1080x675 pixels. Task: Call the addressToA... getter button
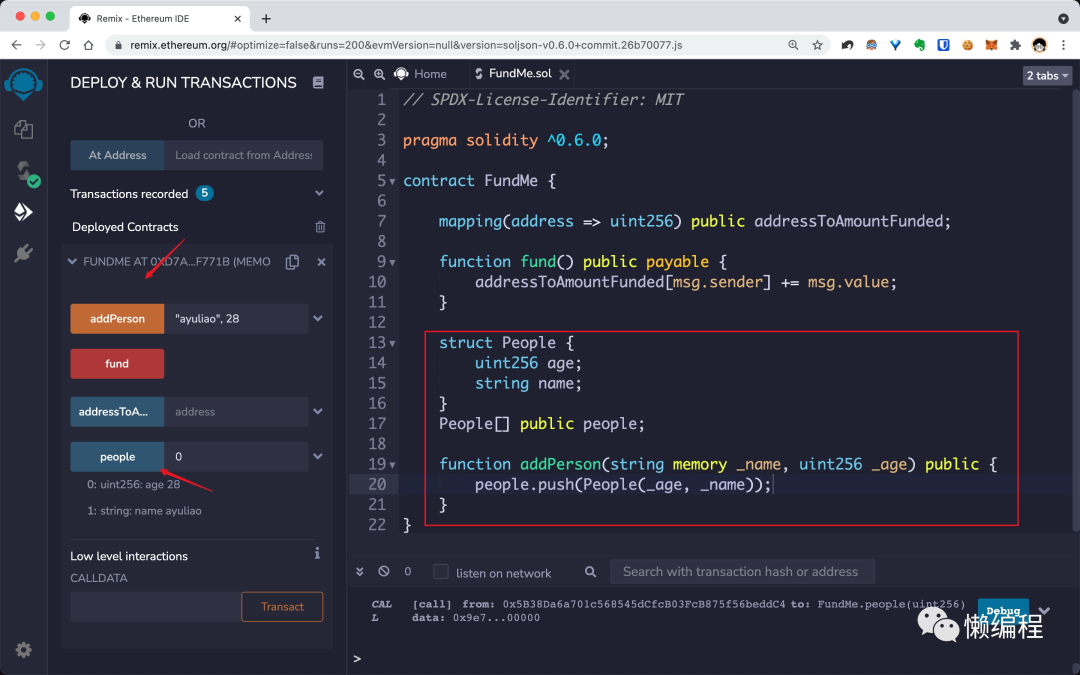pyautogui.click(x=117, y=411)
